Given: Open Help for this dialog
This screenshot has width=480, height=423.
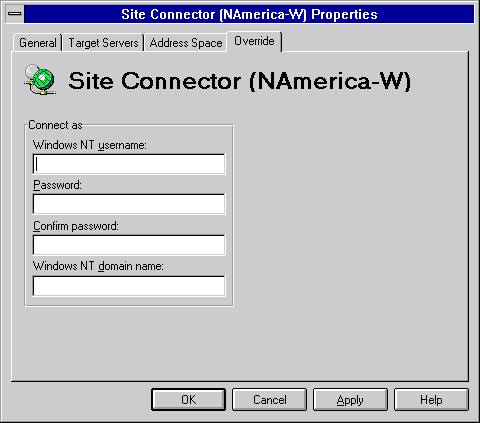Looking at the screenshot, I should [431, 399].
